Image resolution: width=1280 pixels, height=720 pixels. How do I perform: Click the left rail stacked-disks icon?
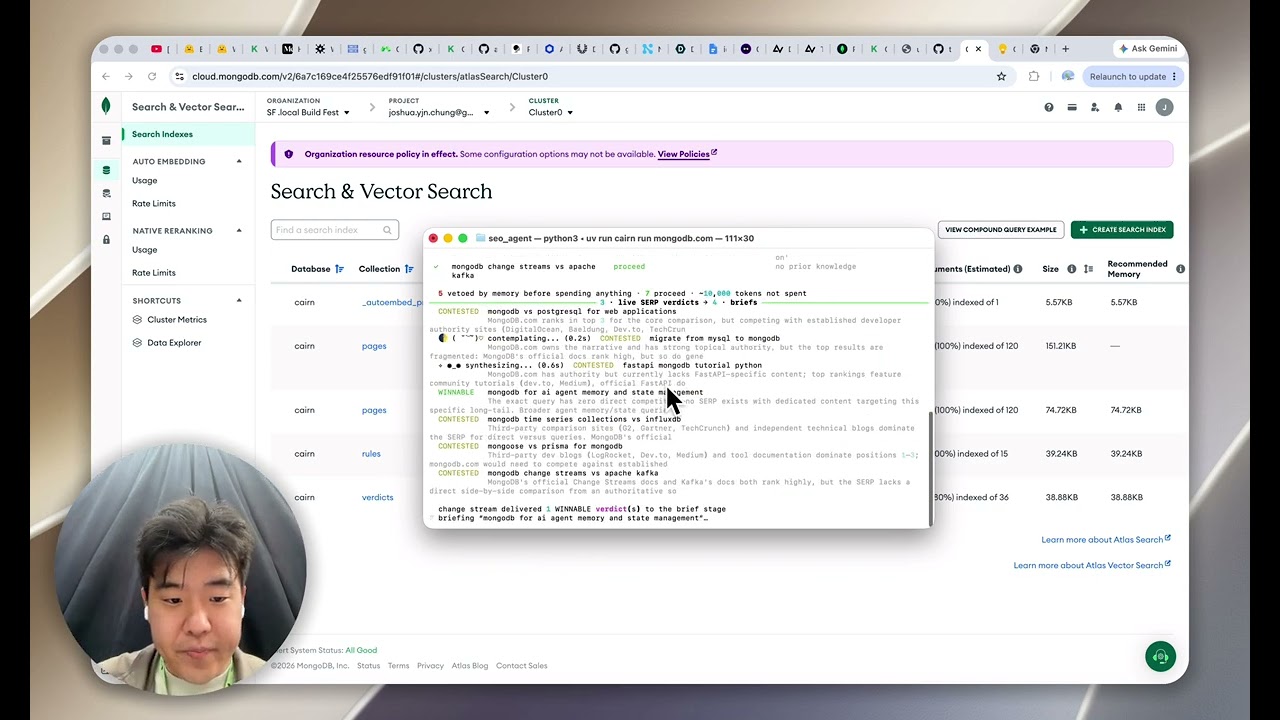point(106,193)
